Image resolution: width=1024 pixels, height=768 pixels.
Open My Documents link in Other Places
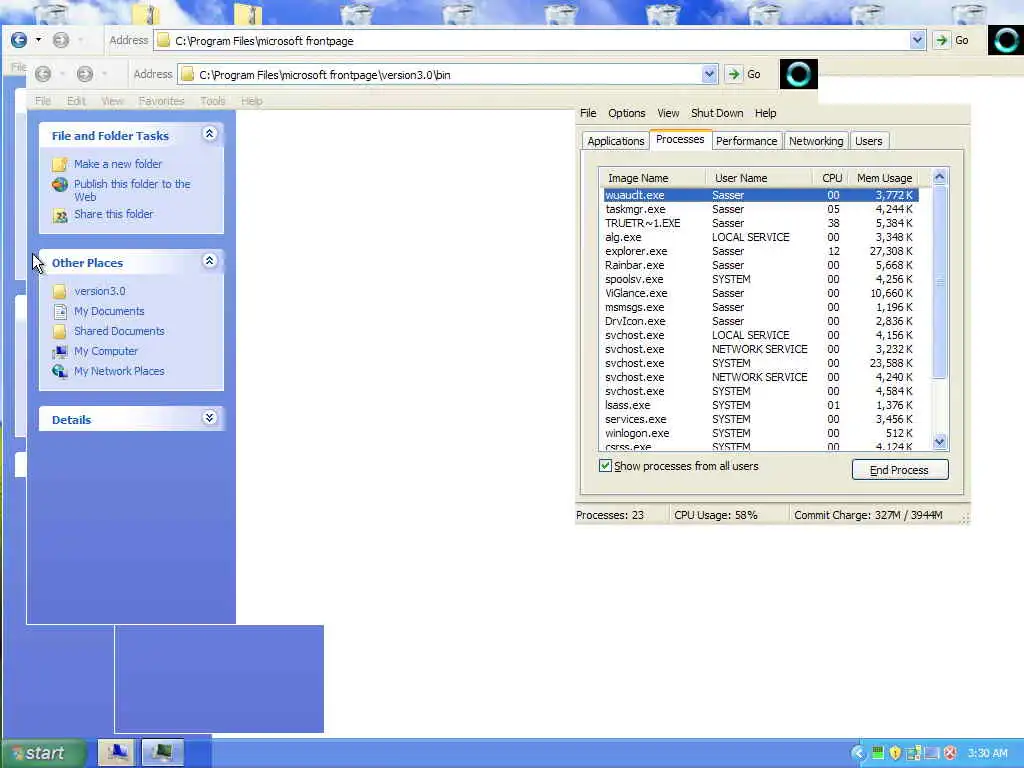point(109,312)
